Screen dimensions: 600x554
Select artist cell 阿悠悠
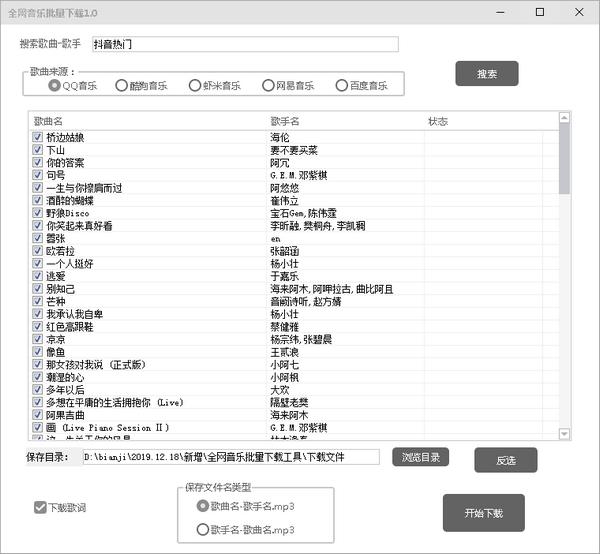pos(284,187)
